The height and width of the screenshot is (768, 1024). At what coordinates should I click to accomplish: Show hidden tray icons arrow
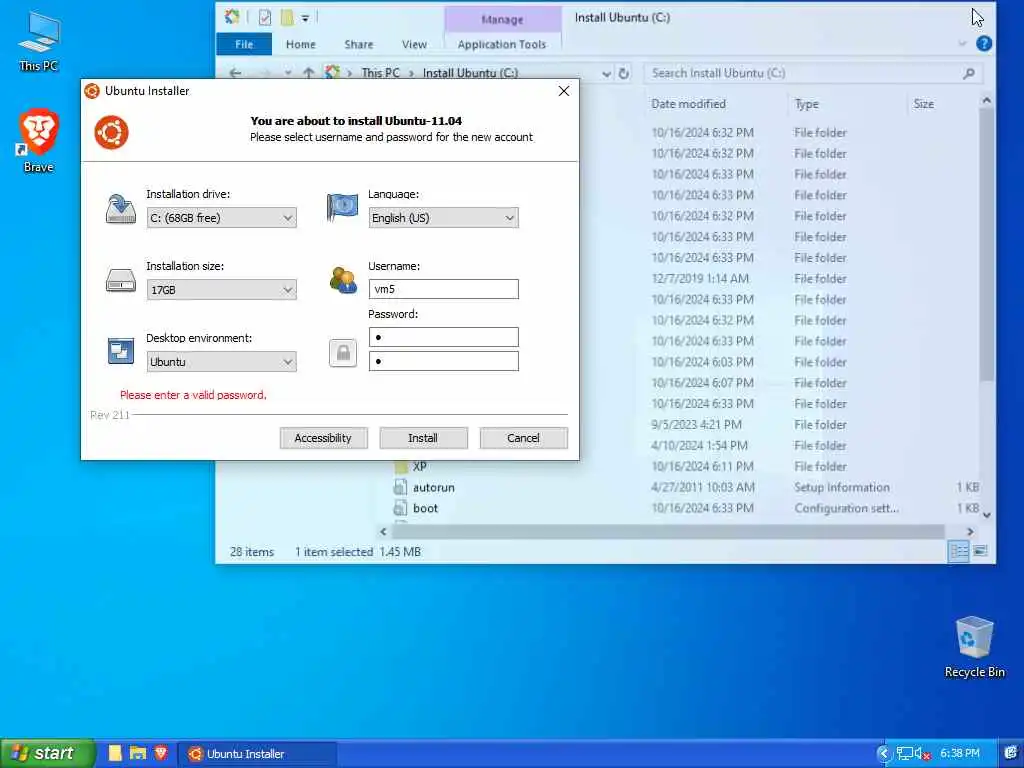883,754
